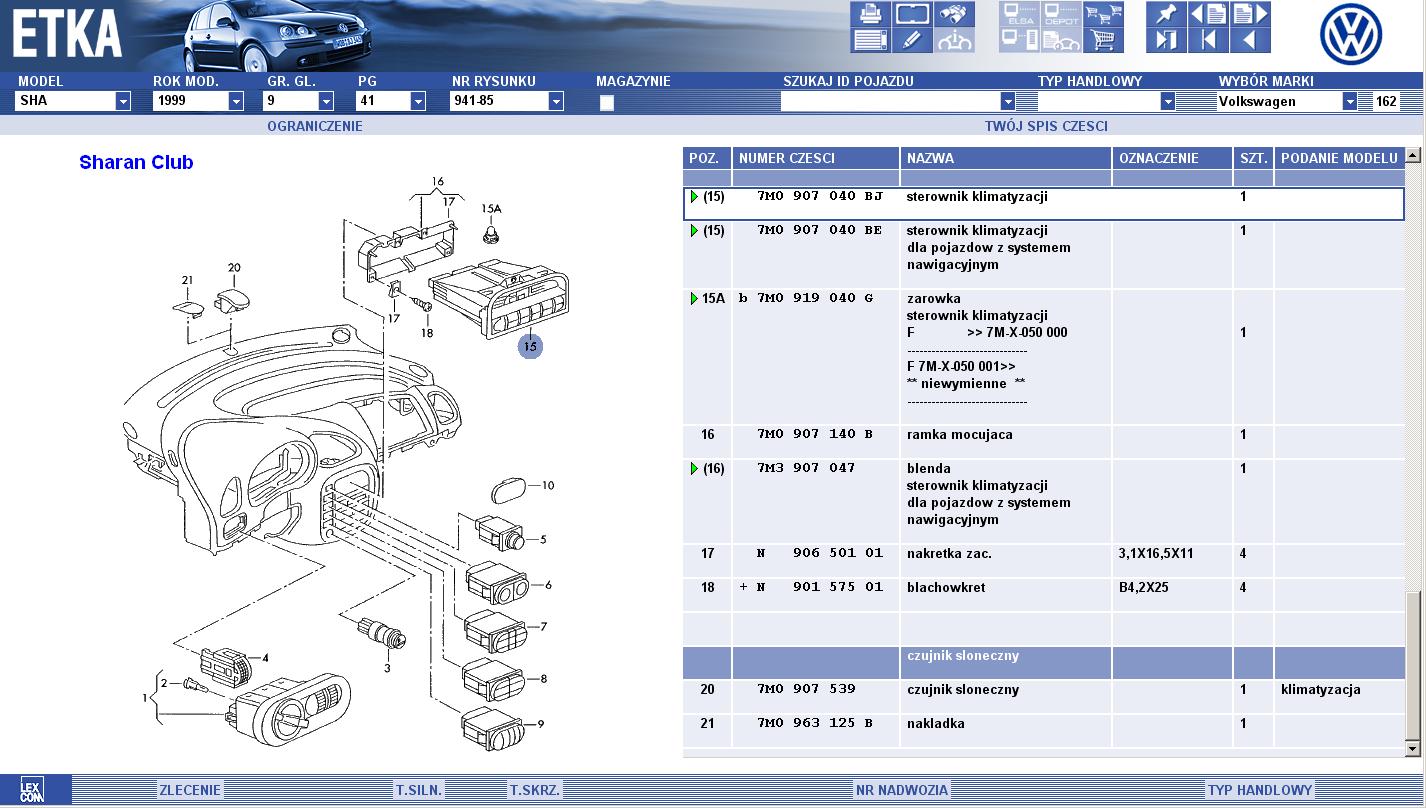Expand the SZUKAJ ID POJAZDU dropdown

(1008, 101)
